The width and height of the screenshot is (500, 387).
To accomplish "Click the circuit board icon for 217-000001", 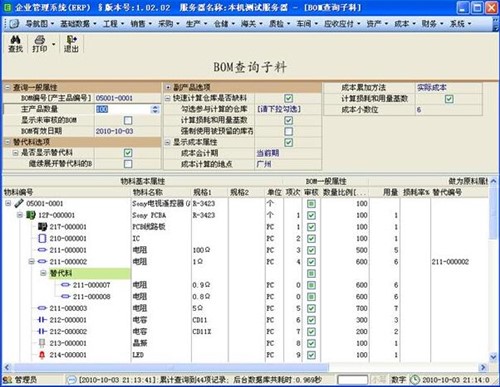I will point(42,227).
